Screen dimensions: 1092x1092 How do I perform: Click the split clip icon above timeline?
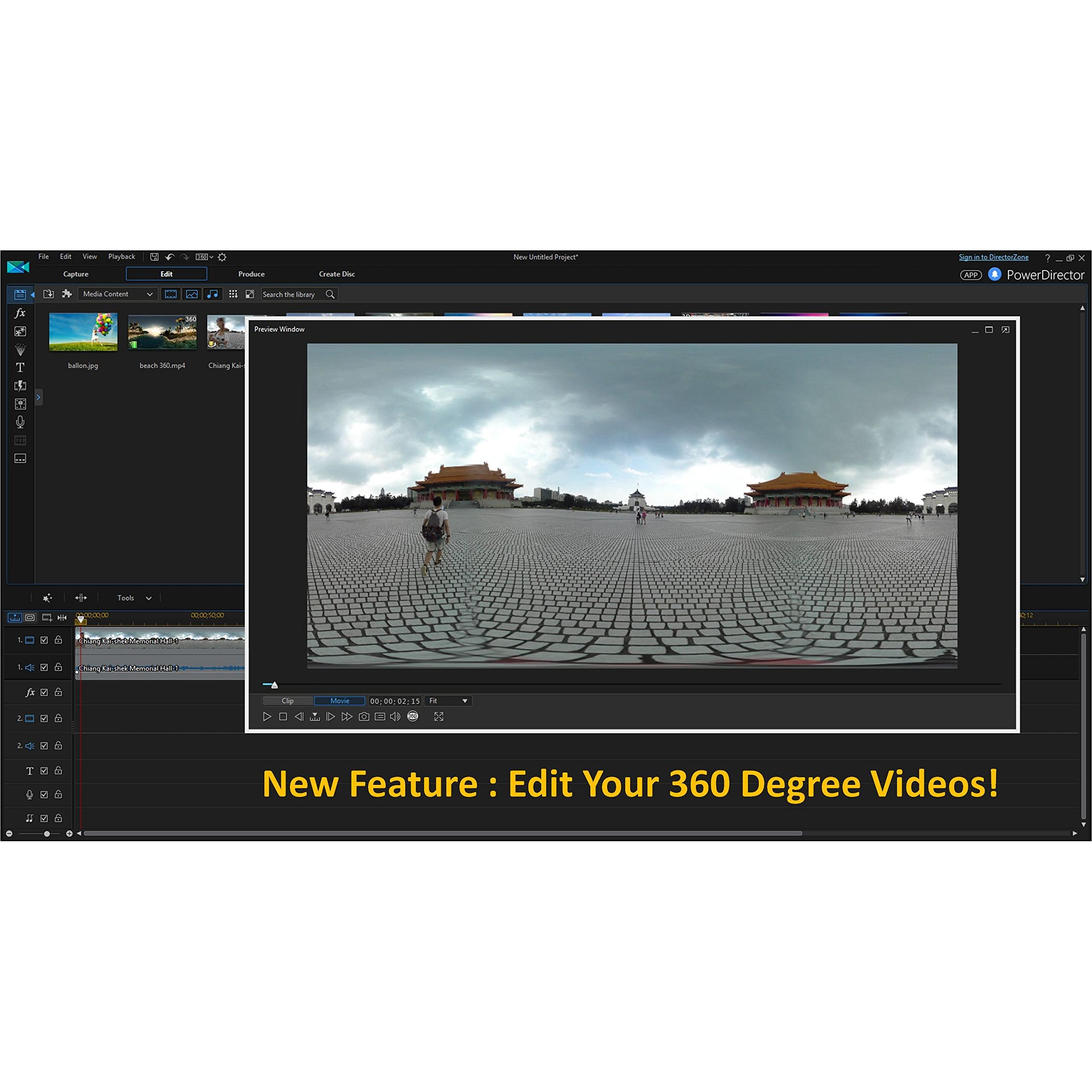[x=81, y=598]
